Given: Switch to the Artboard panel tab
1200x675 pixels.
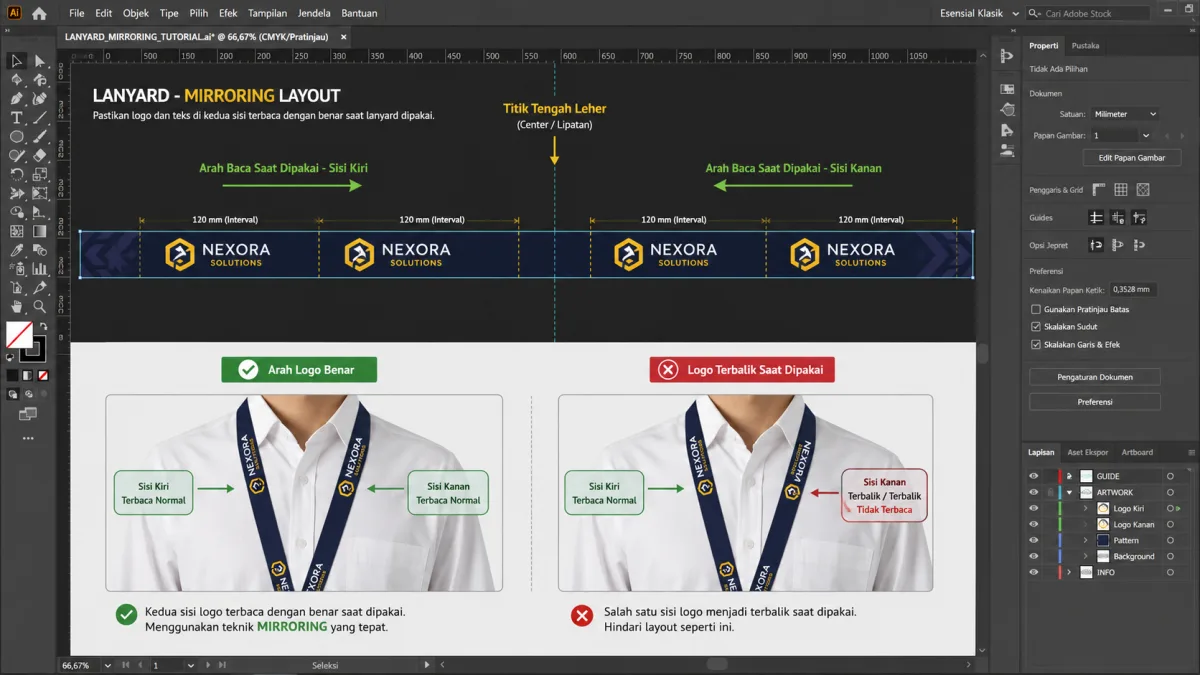Looking at the screenshot, I should tap(1137, 452).
